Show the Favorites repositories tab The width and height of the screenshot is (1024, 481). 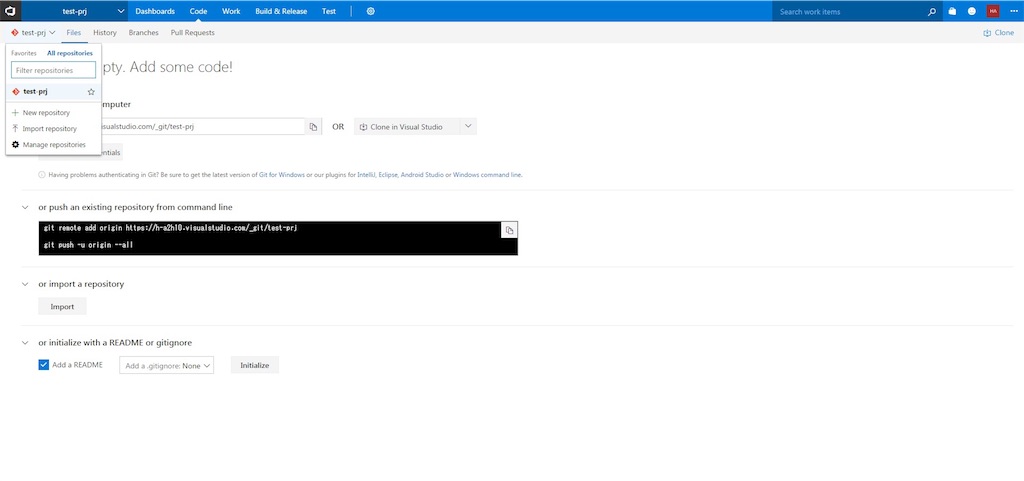point(24,54)
